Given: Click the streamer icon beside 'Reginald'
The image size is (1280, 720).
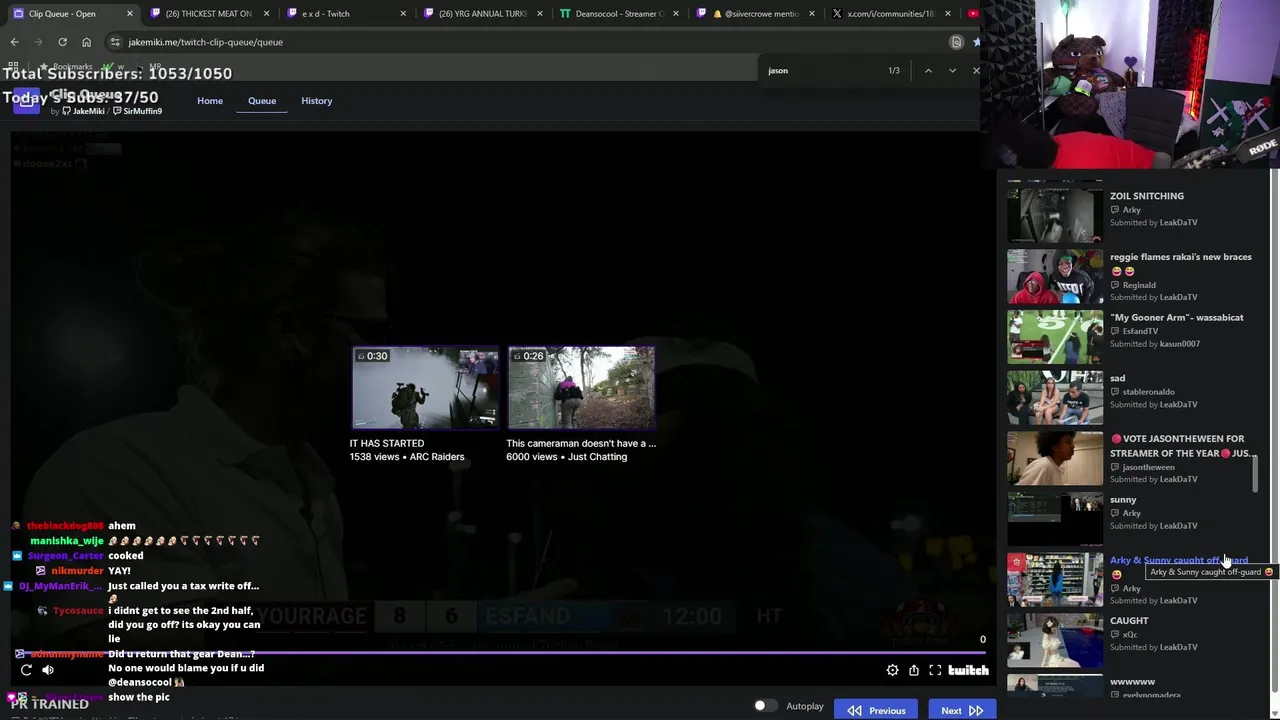Looking at the screenshot, I should tap(1115, 285).
